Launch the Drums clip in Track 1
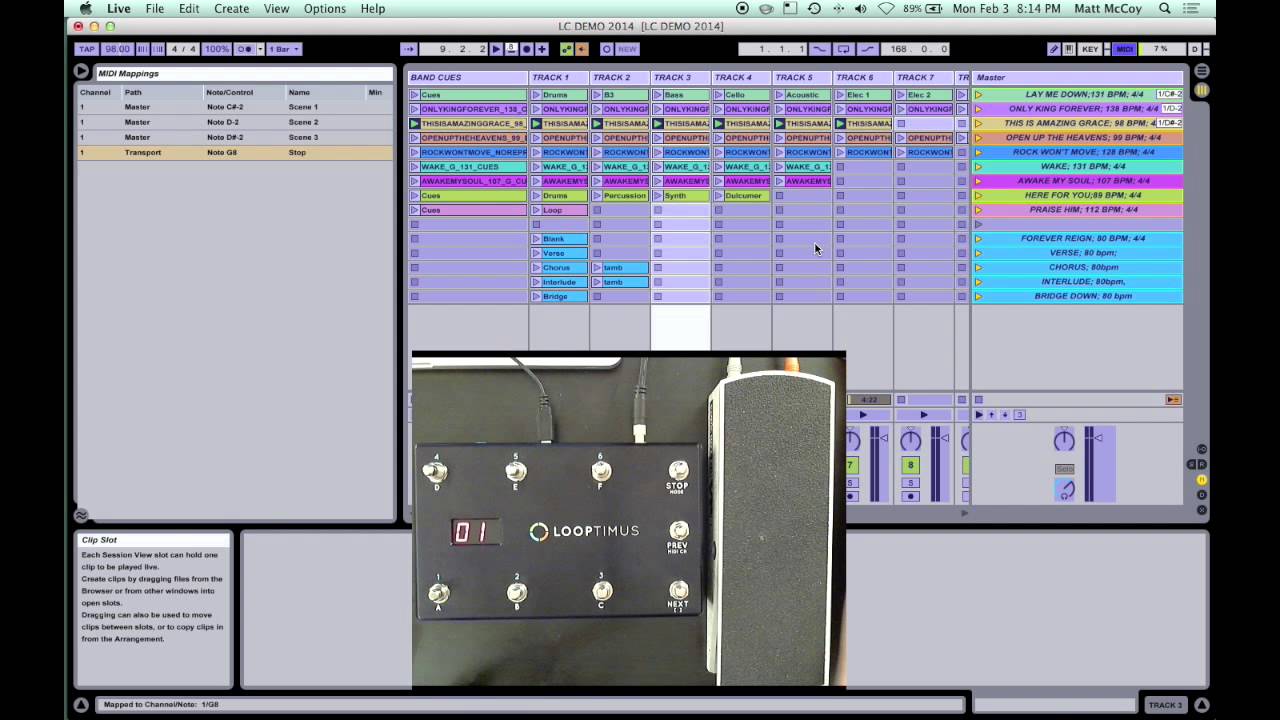This screenshot has height=720, width=1280. (536, 95)
